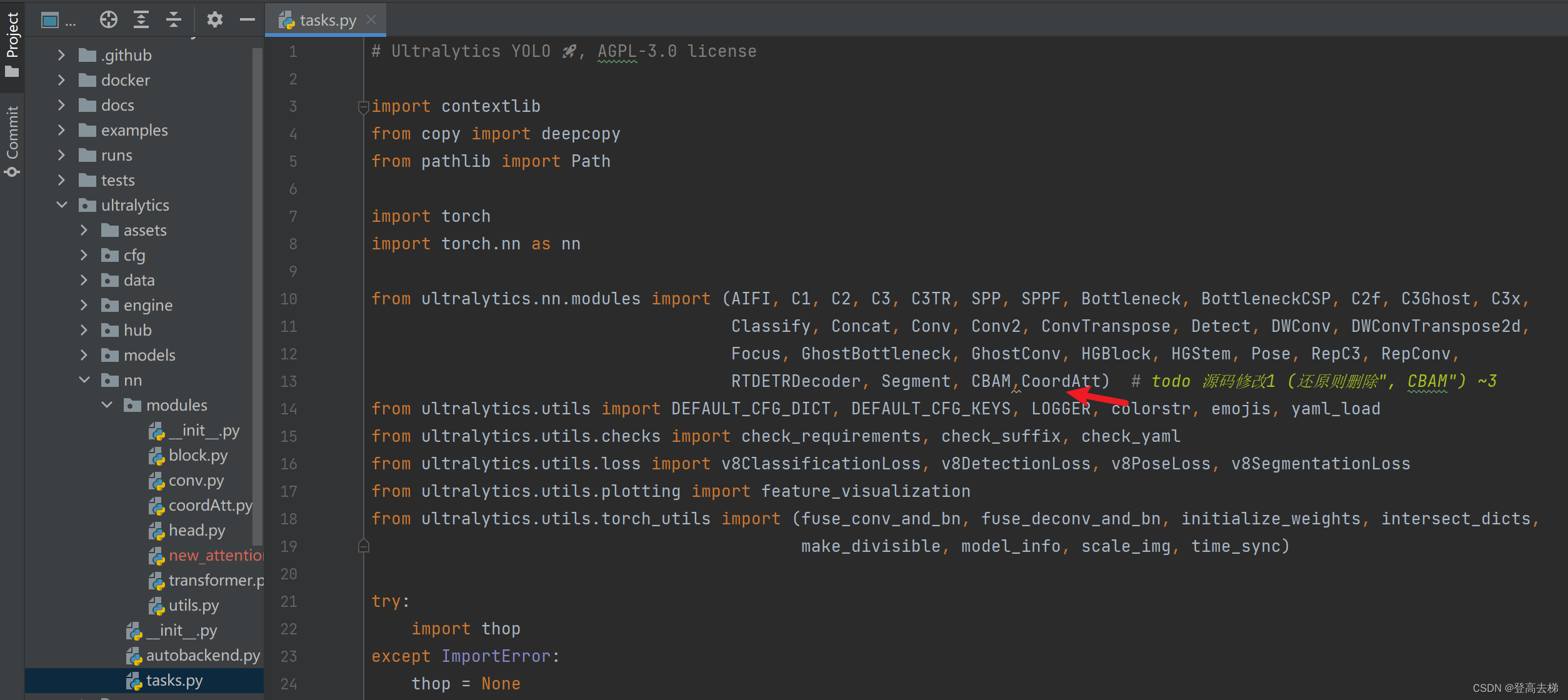The width and height of the screenshot is (1568, 700).
Task: Toggle the code fold marker on line 3
Action: point(363,107)
